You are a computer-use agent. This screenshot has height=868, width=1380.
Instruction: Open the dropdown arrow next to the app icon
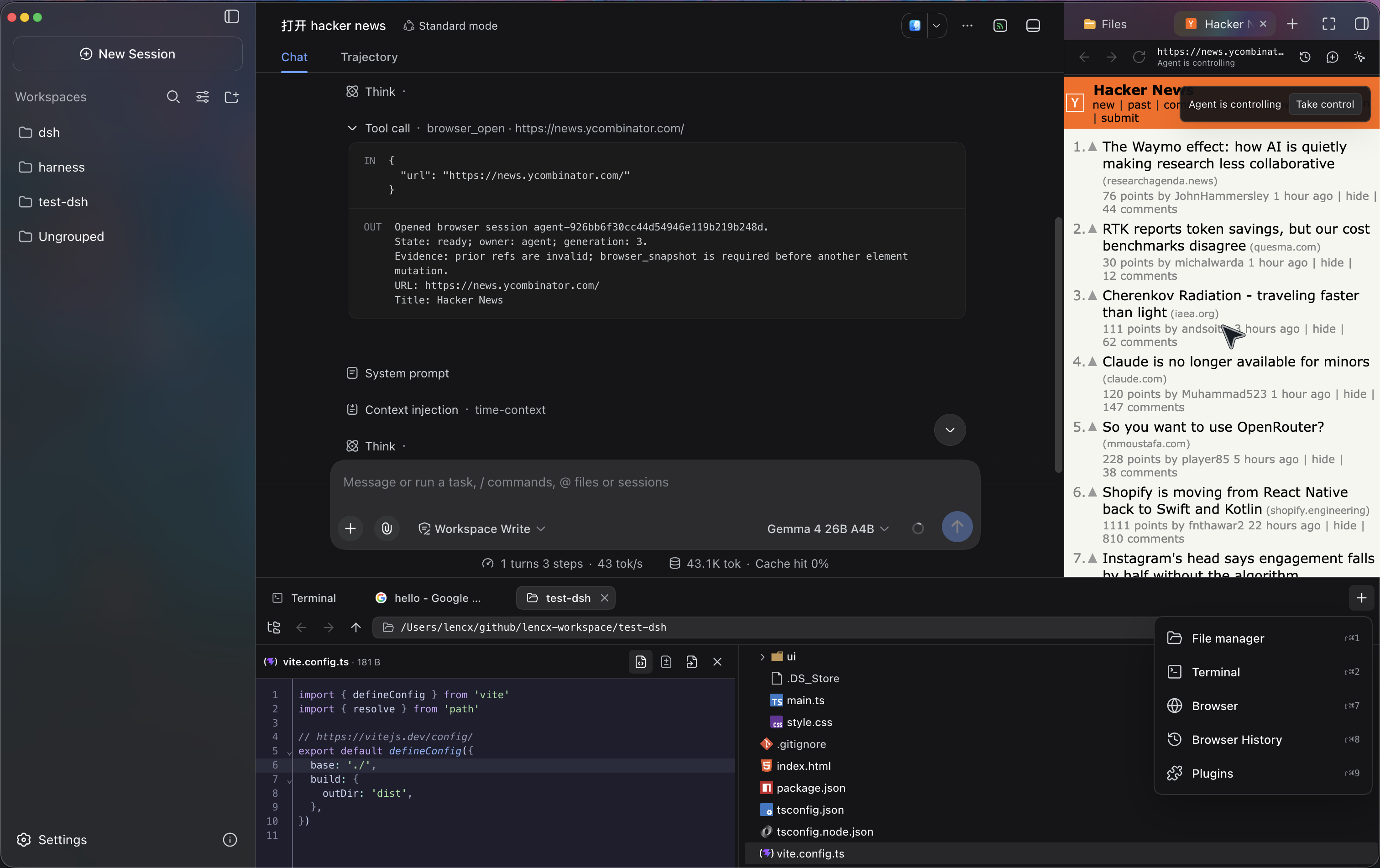coord(936,26)
